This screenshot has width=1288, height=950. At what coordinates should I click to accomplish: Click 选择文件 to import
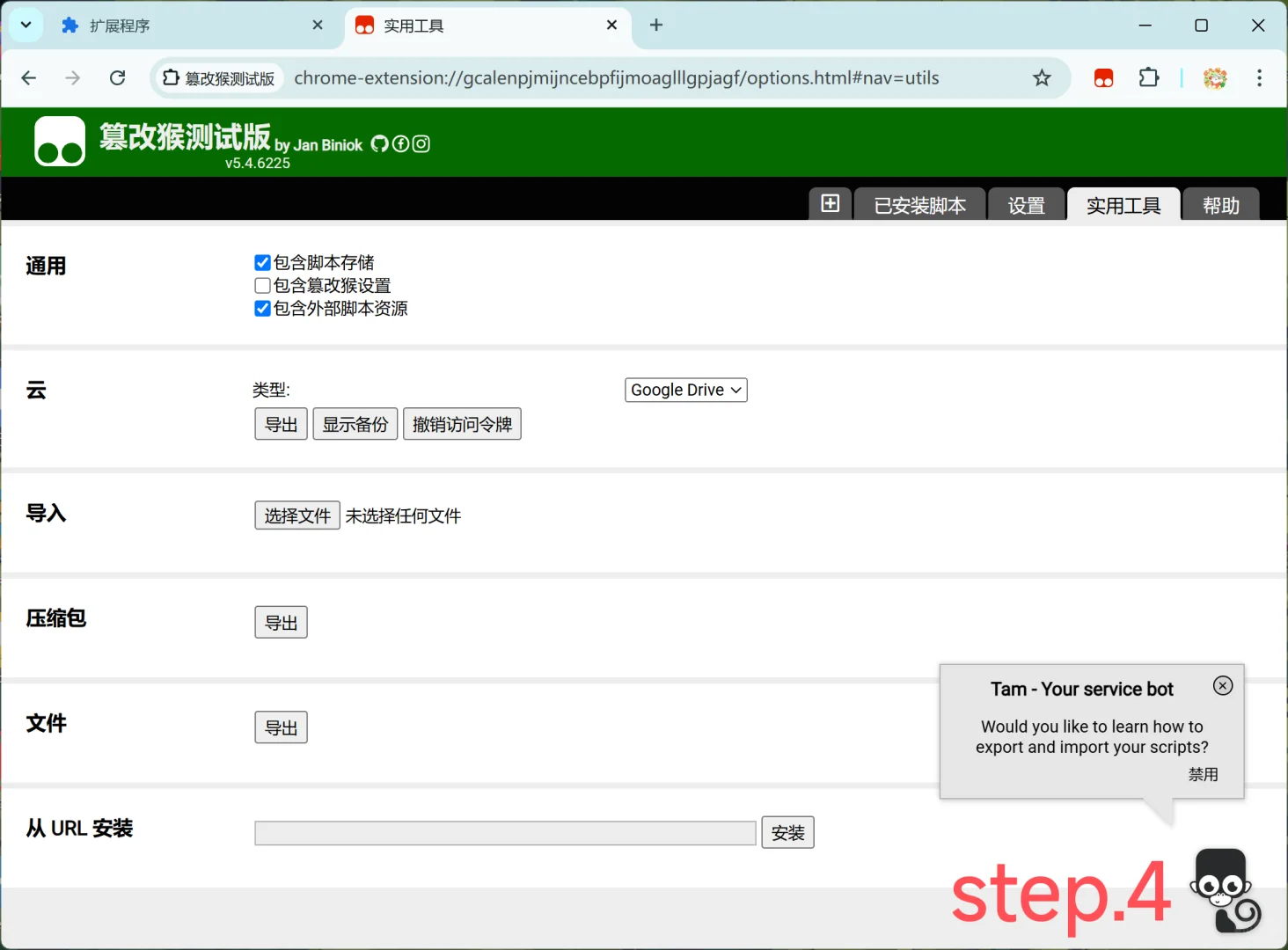click(297, 515)
